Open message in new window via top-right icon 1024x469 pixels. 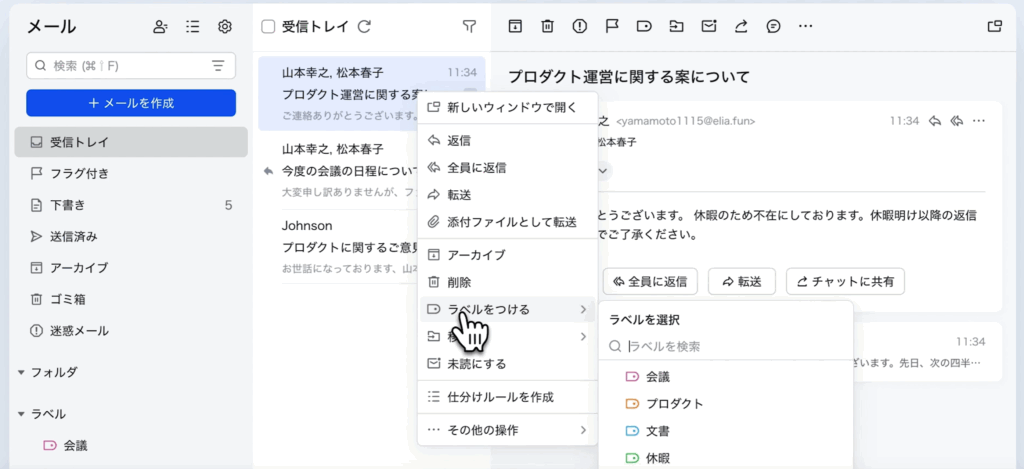click(x=993, y=26)
